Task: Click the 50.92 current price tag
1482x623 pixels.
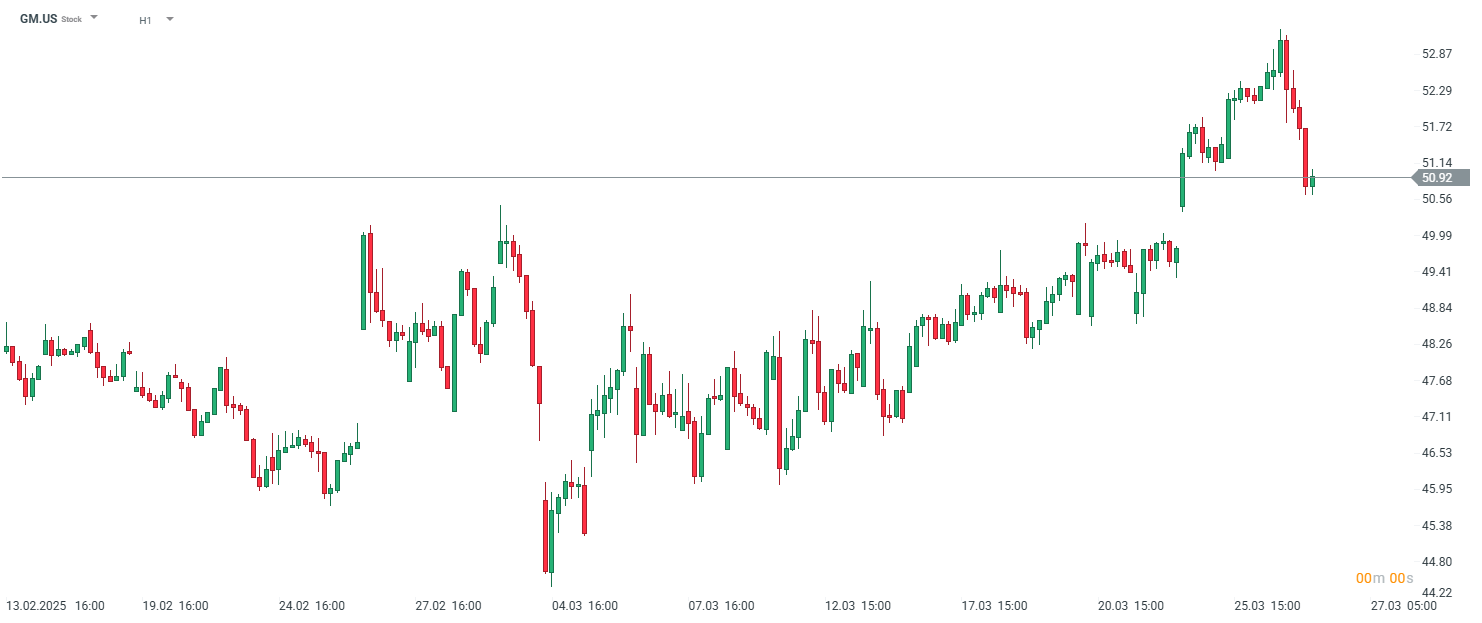Action: point(1437,178)
